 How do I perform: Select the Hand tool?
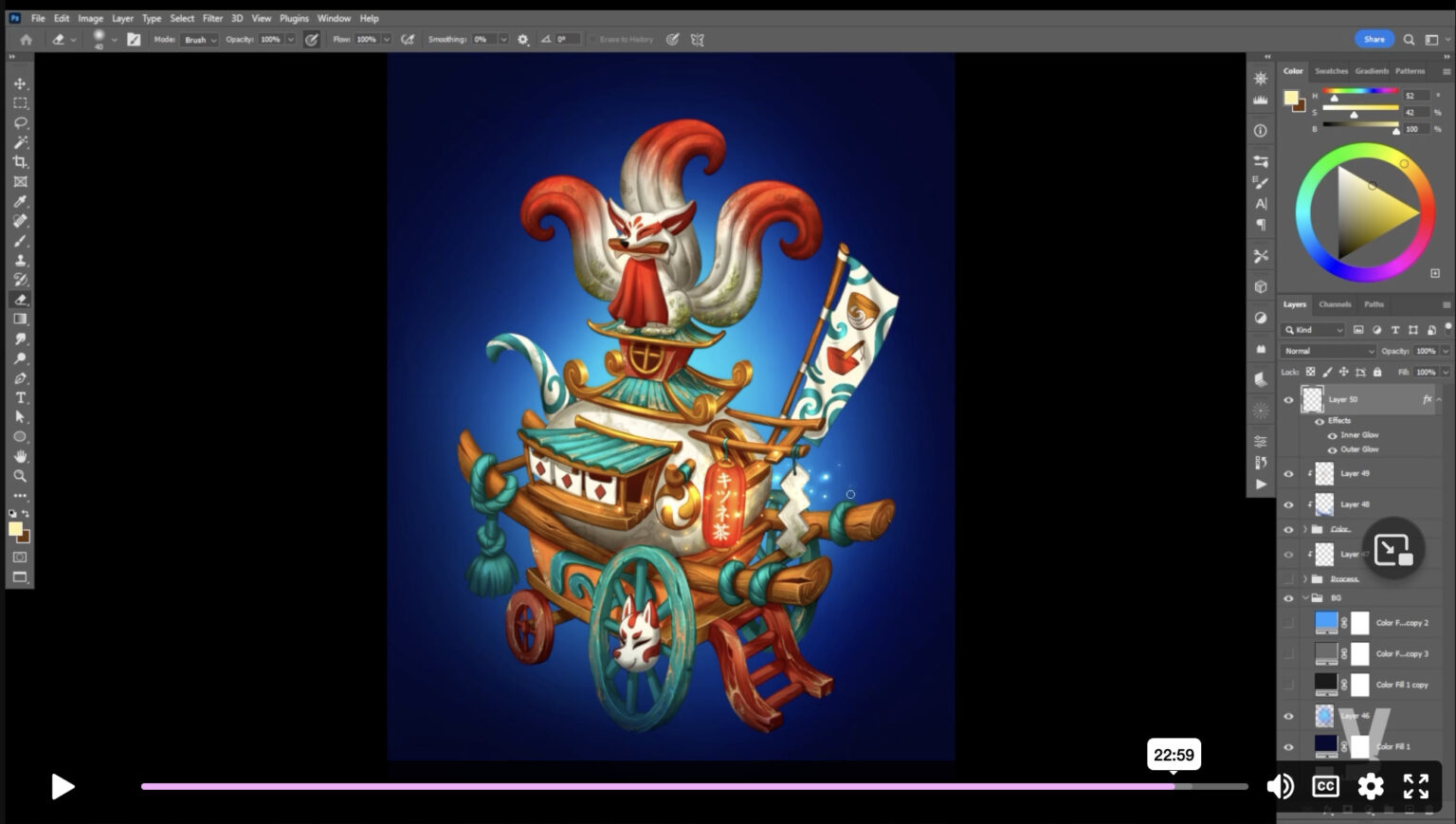[20, 456]
